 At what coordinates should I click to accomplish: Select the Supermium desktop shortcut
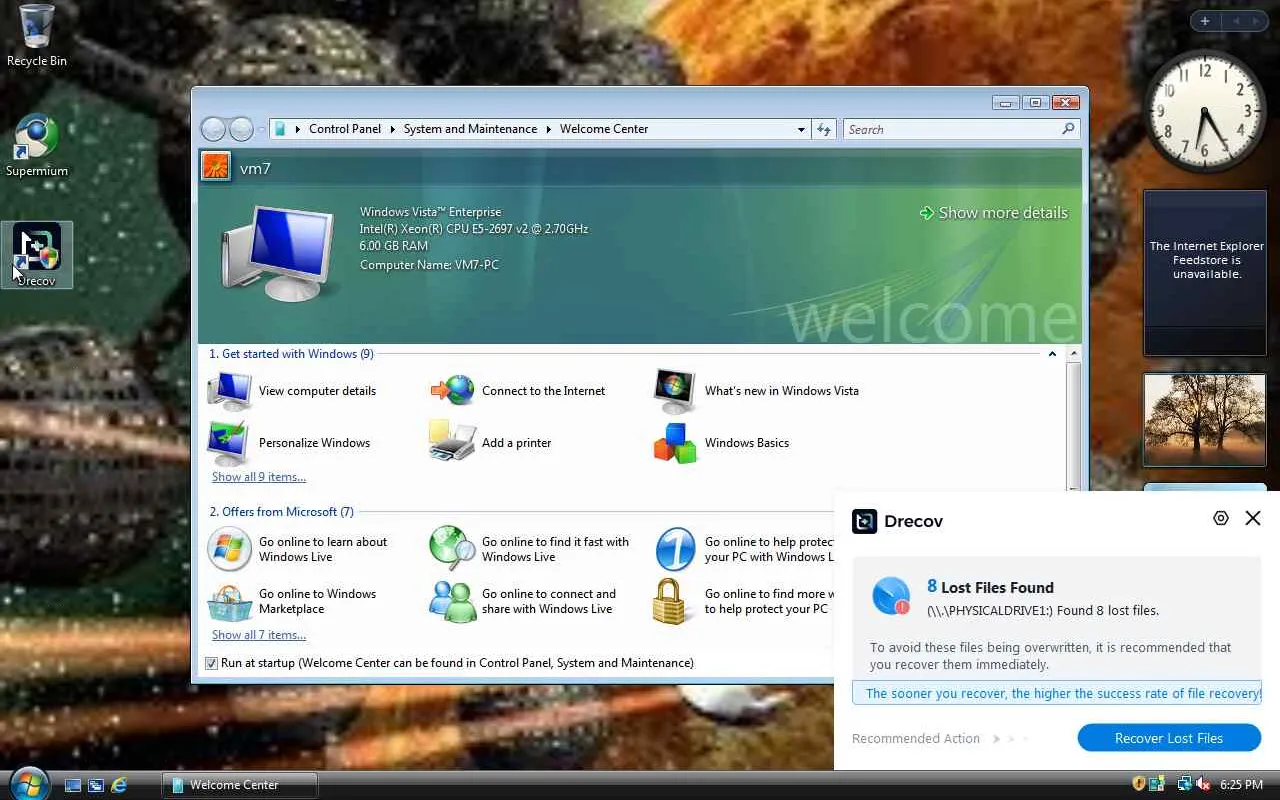pyautogui.click(x=36, y=146)
